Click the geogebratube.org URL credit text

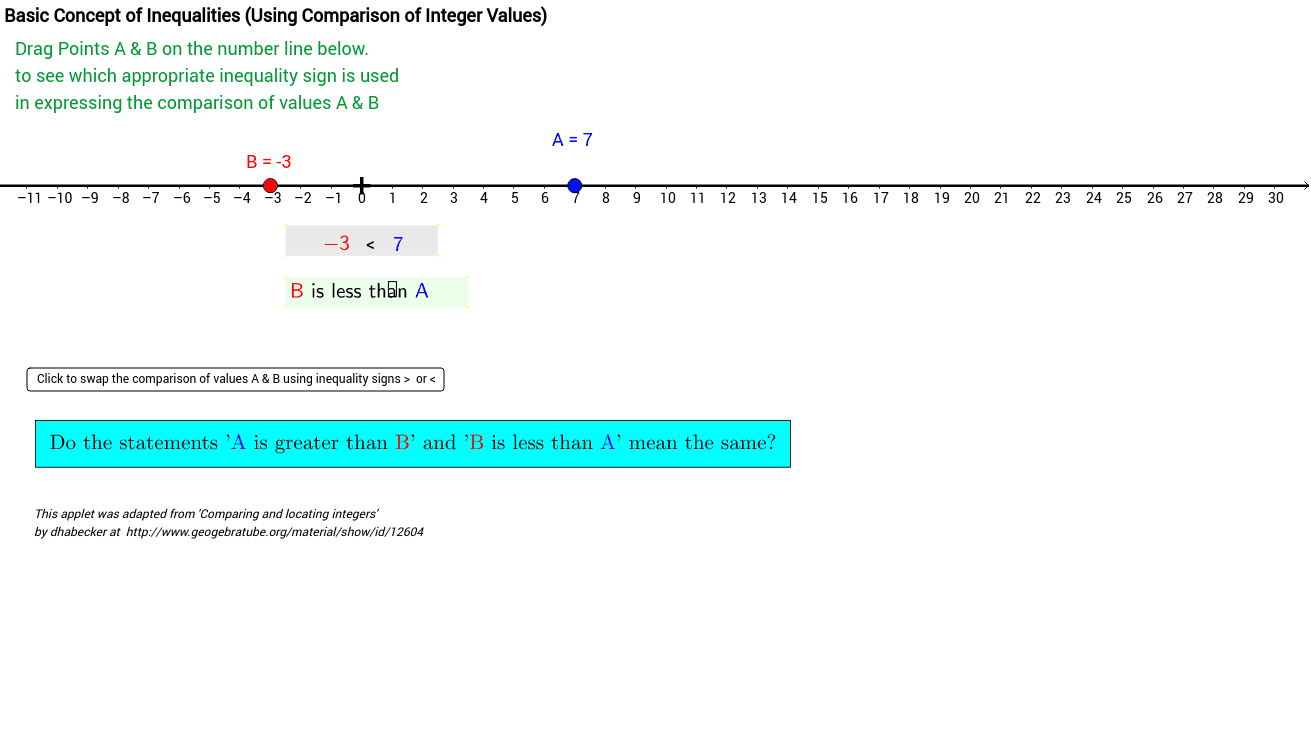[275, 532]
